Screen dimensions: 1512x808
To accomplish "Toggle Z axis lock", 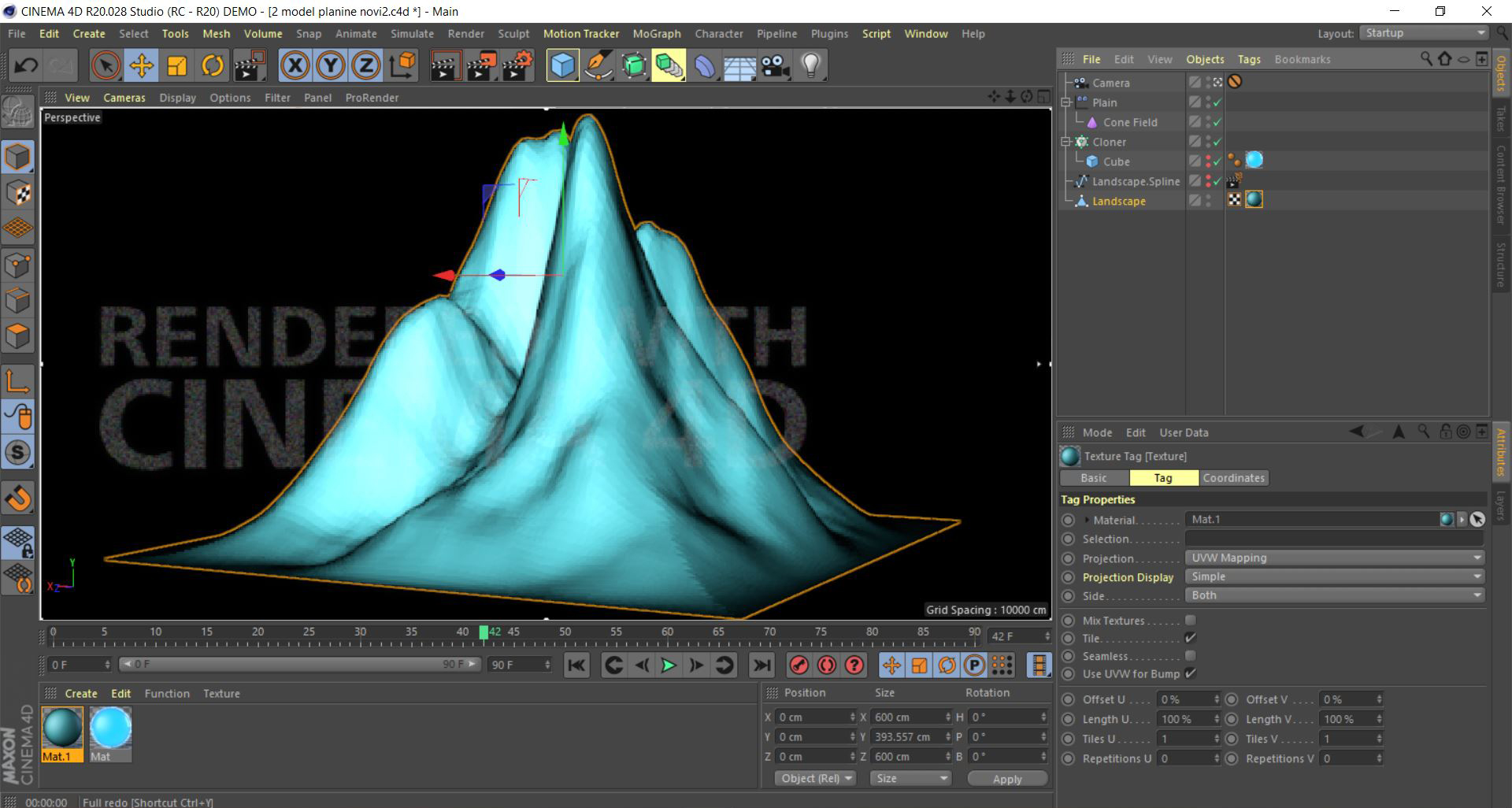I will (366, 65).
